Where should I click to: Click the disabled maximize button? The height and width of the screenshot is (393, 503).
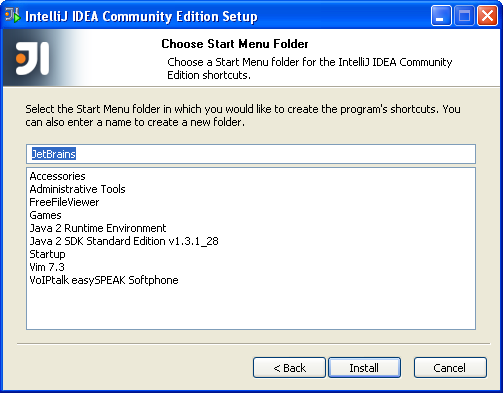[464, 15]
